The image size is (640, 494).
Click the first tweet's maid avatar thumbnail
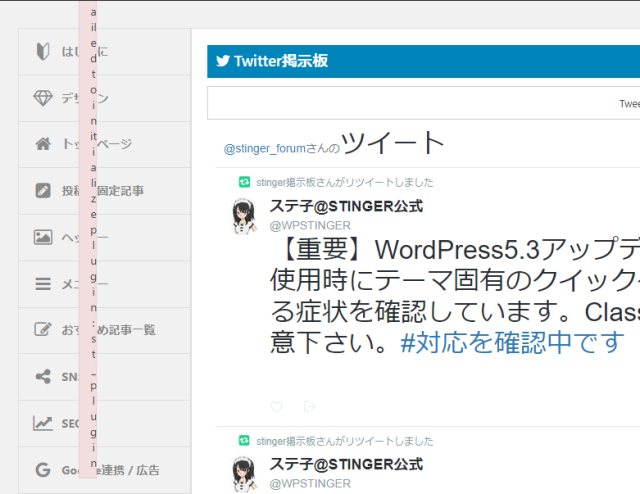[244, 216]
